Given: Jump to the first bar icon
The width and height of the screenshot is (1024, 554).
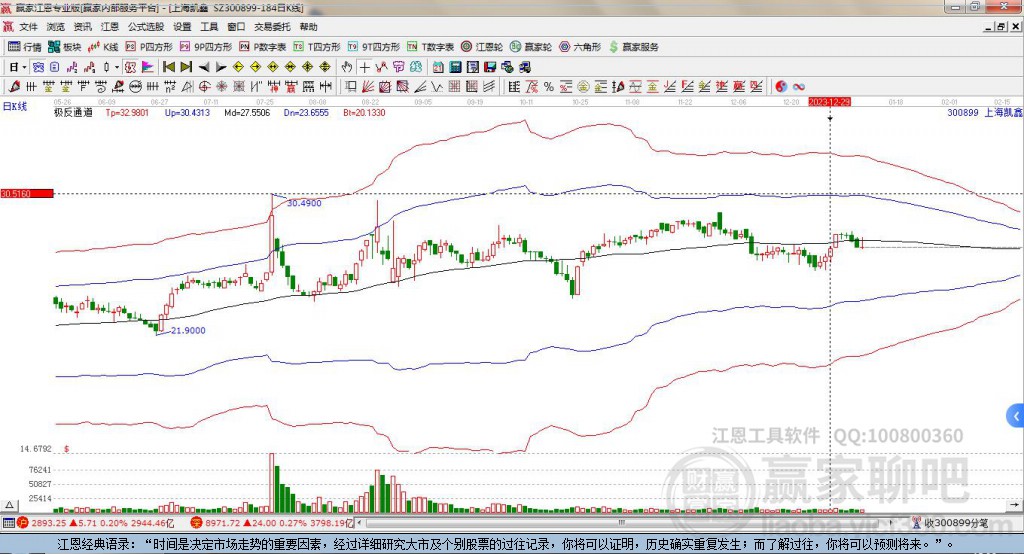Looking at the screenshot, I should point(168,67).
